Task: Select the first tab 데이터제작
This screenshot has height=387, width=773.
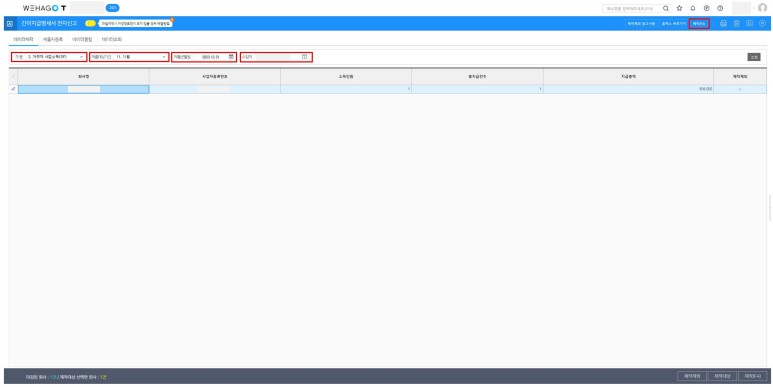Action: coord(23,39)
